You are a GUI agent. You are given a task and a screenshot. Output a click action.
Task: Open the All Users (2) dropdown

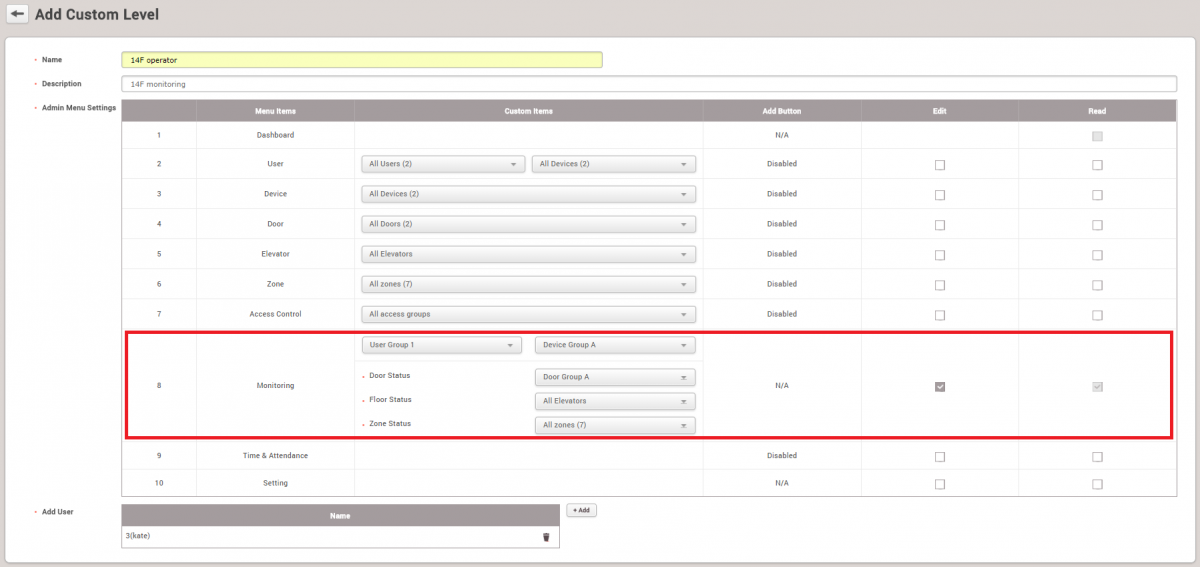(x=442, y=164)
